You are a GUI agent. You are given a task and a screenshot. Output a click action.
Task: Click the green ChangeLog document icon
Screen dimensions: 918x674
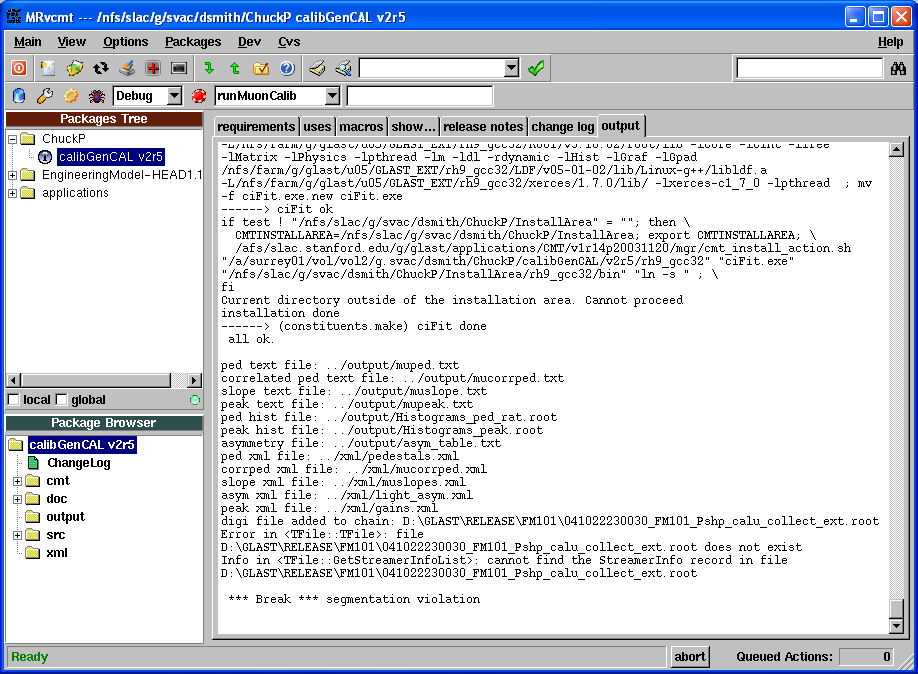33,463
